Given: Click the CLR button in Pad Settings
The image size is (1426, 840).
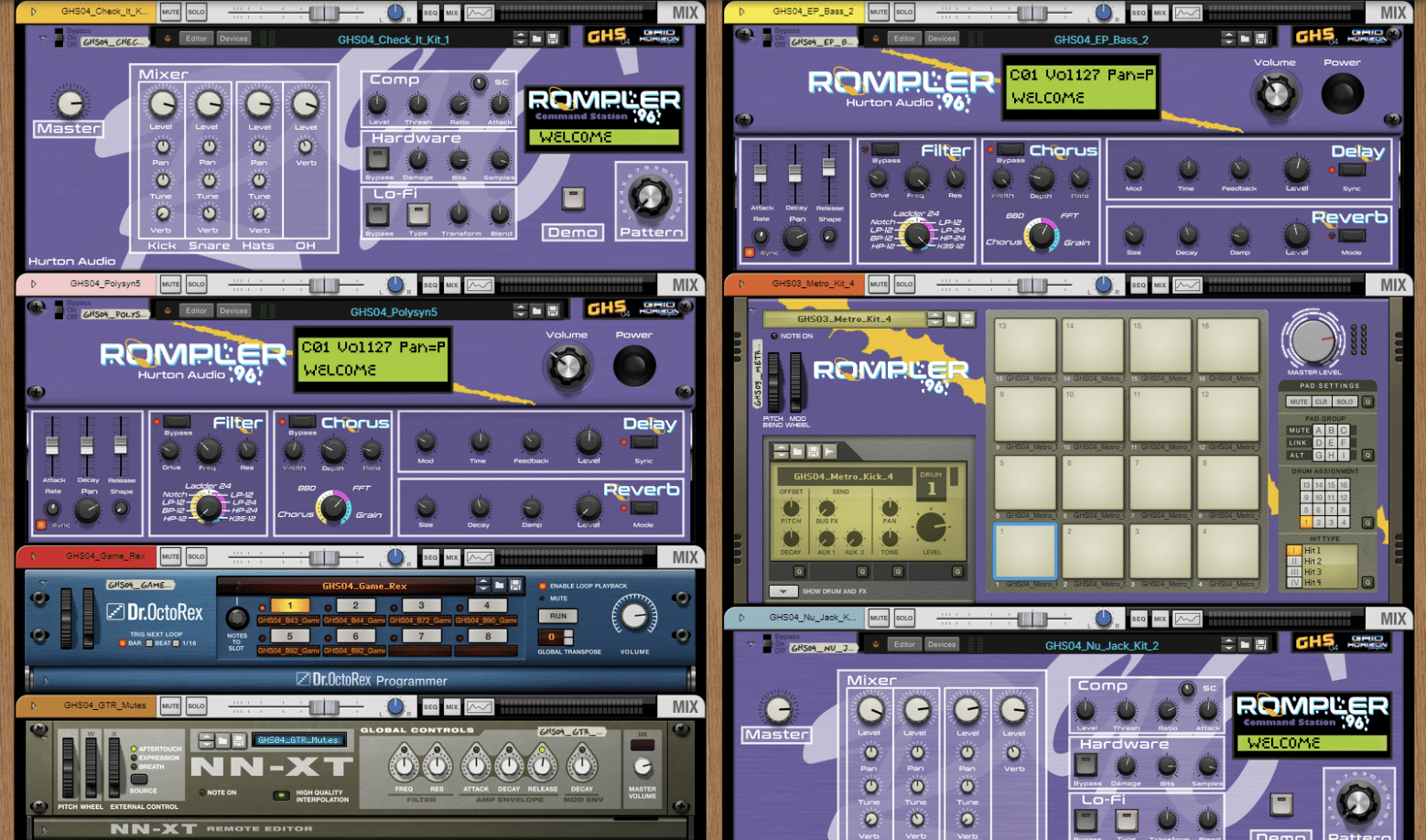Looking at the screenshot, I should [1321, 402].
